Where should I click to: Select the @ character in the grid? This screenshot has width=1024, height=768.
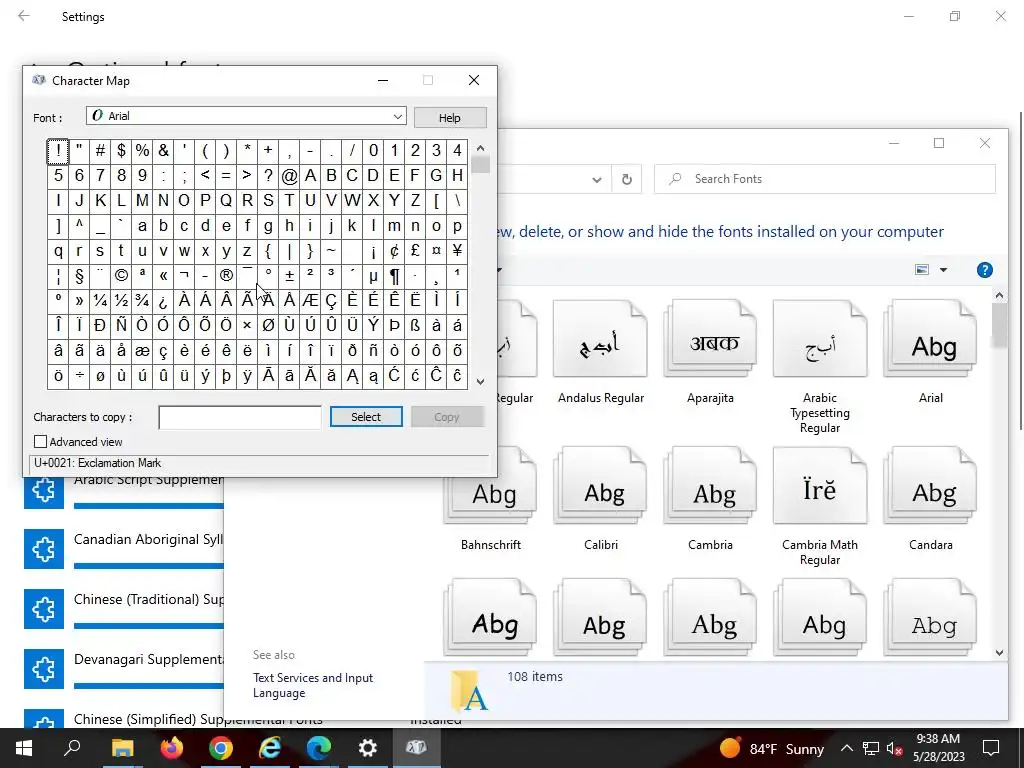pos(289,176)
